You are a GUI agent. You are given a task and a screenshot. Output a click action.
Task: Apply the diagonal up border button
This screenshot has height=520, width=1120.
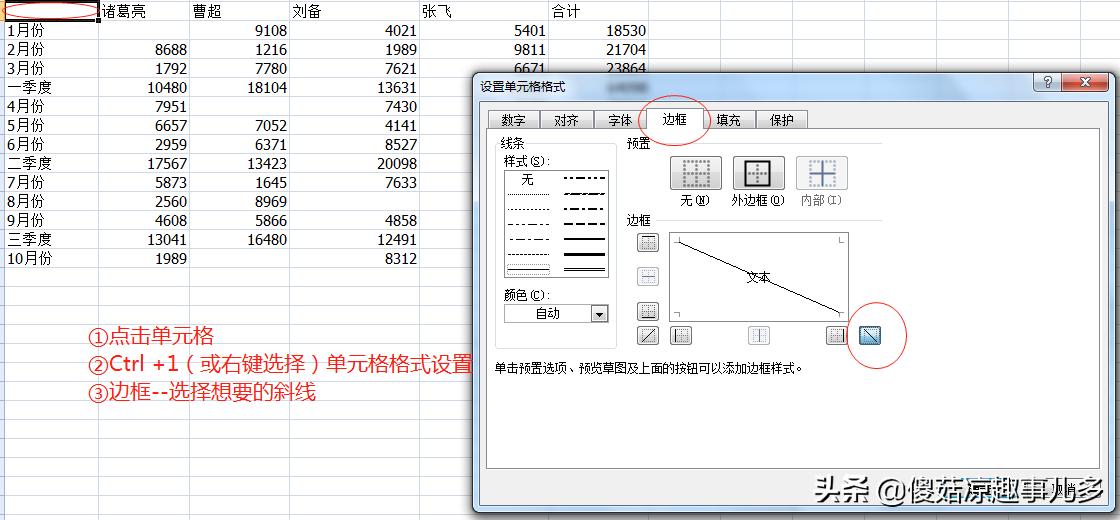pos(648,335)
